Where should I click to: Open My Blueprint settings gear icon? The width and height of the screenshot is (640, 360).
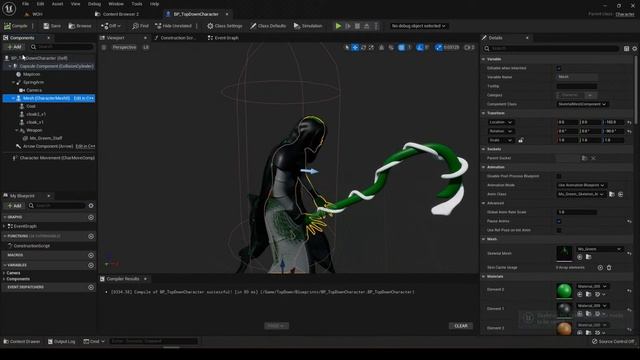click(91, 206)
